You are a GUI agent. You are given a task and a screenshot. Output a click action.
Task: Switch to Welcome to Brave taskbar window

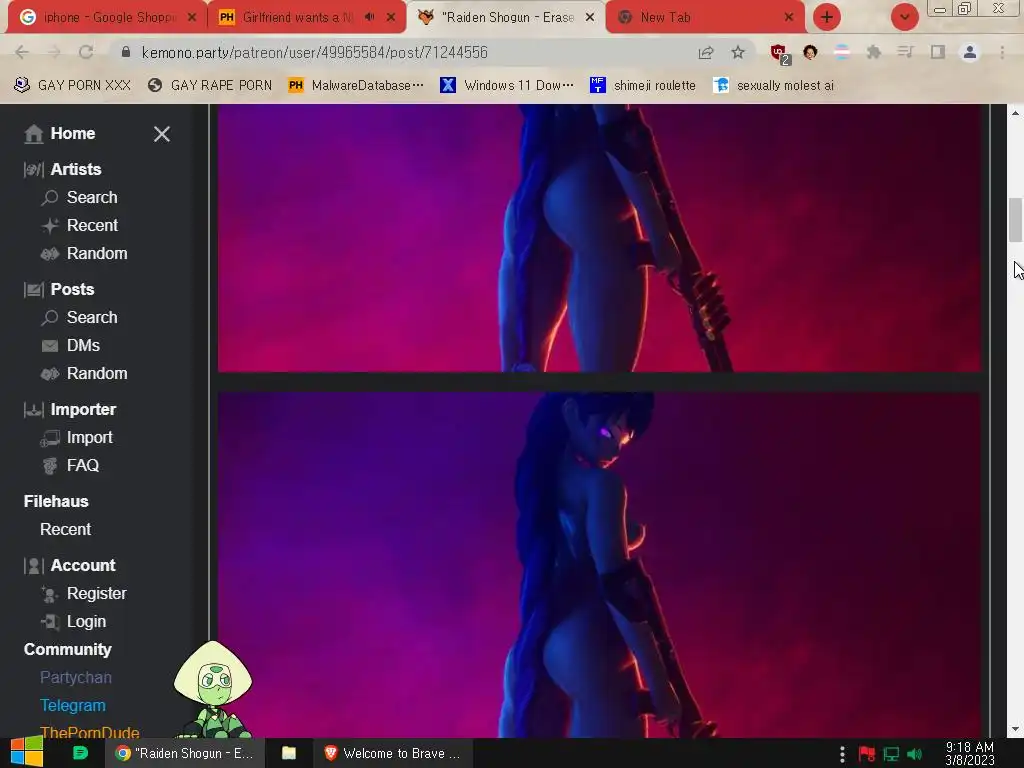pos(393,753)
